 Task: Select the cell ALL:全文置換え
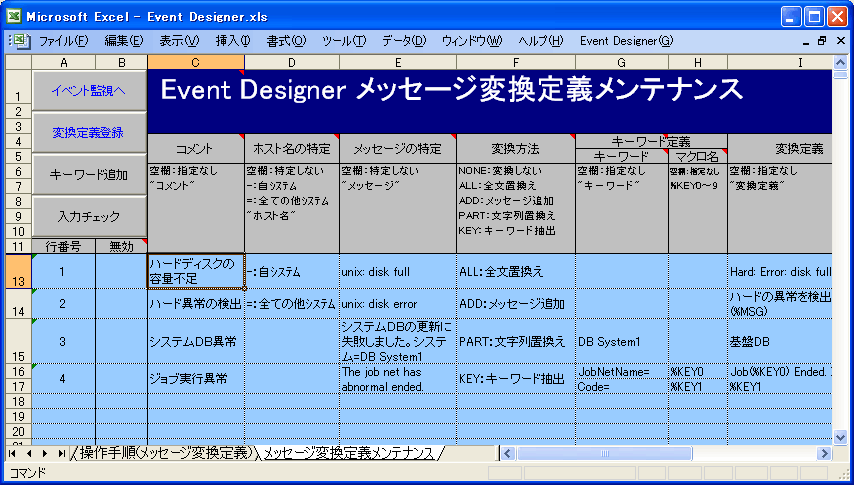(516, 271)
